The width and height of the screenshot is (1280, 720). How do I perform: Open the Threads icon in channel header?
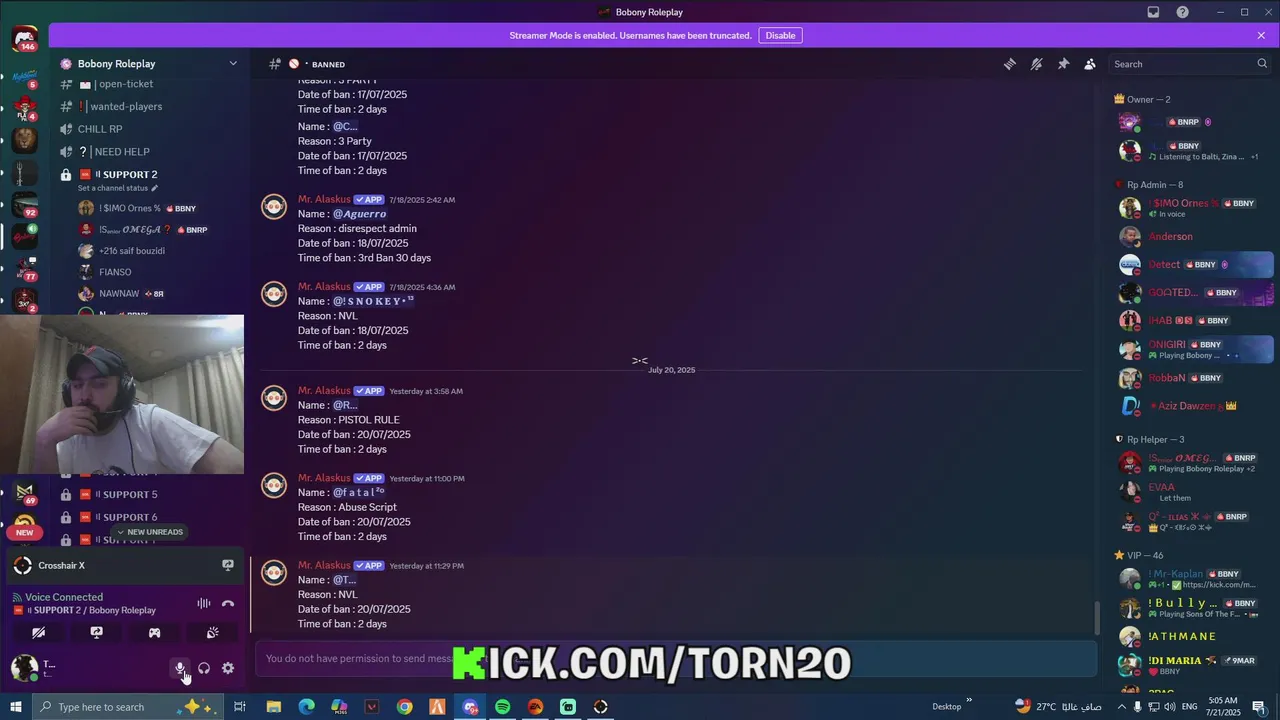coord(1010,64)
